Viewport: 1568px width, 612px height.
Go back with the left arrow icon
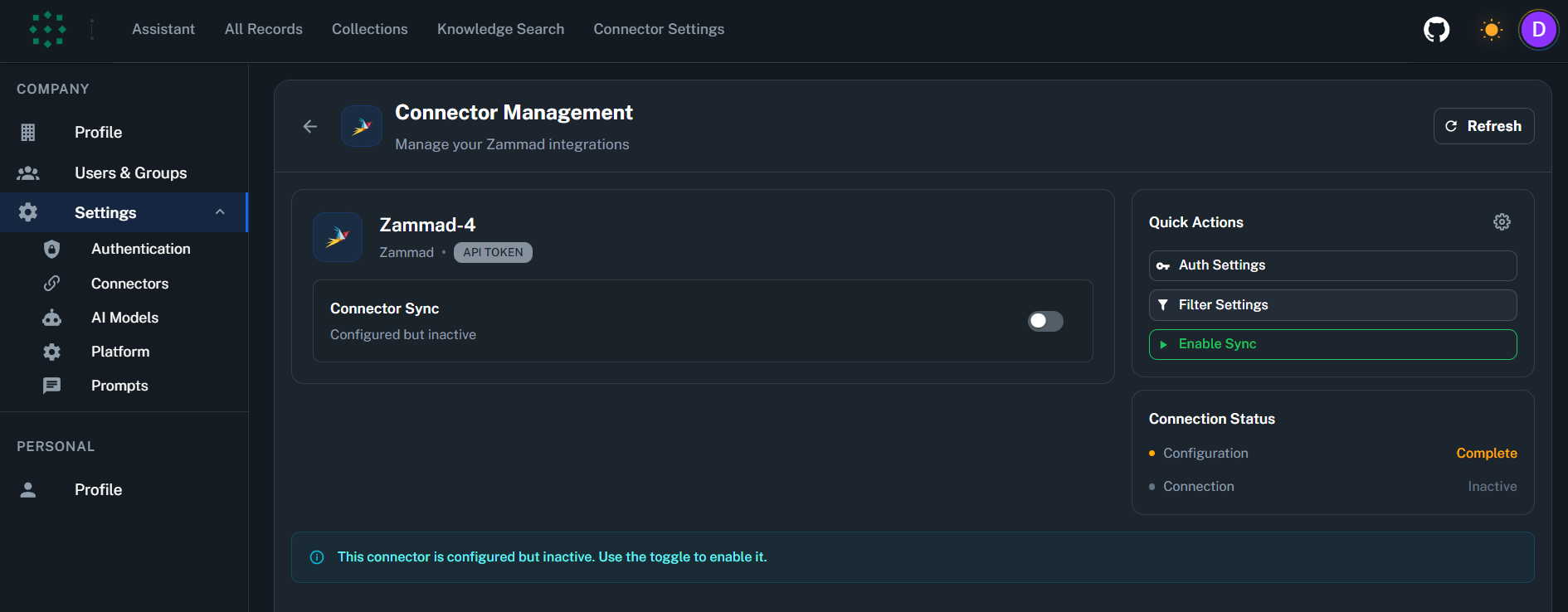[x=310, y=126]
